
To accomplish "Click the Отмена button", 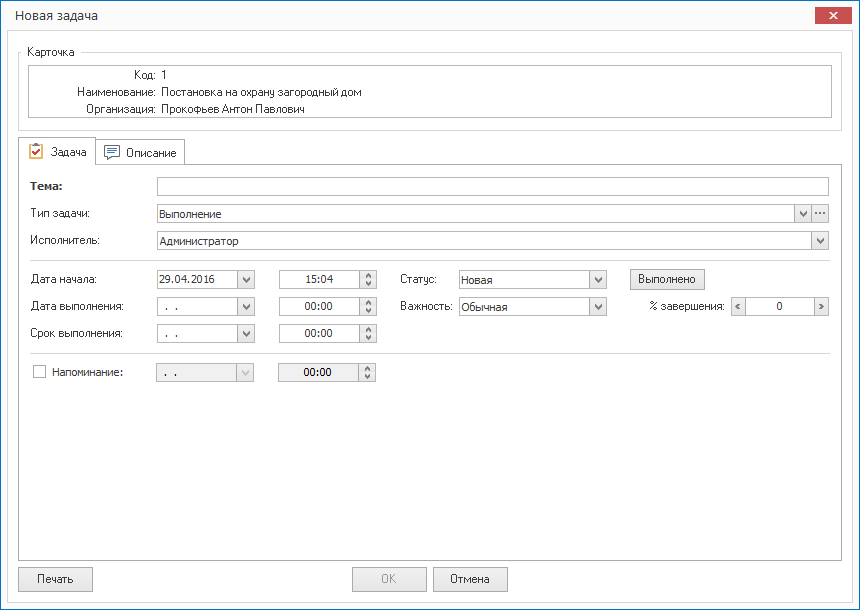I will (x=470, y=579).
